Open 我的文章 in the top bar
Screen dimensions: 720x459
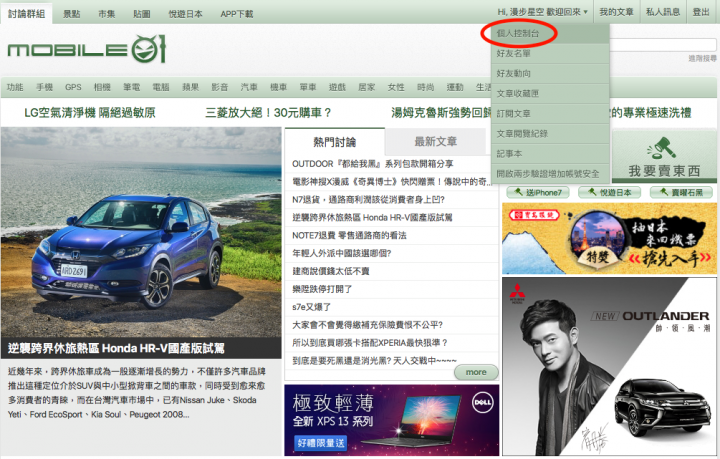tap(616, 12)
